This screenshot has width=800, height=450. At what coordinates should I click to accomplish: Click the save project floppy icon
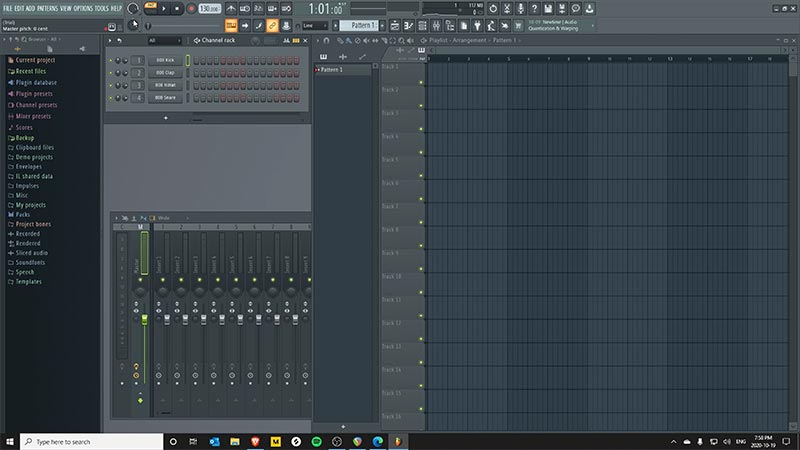(548, 8)
